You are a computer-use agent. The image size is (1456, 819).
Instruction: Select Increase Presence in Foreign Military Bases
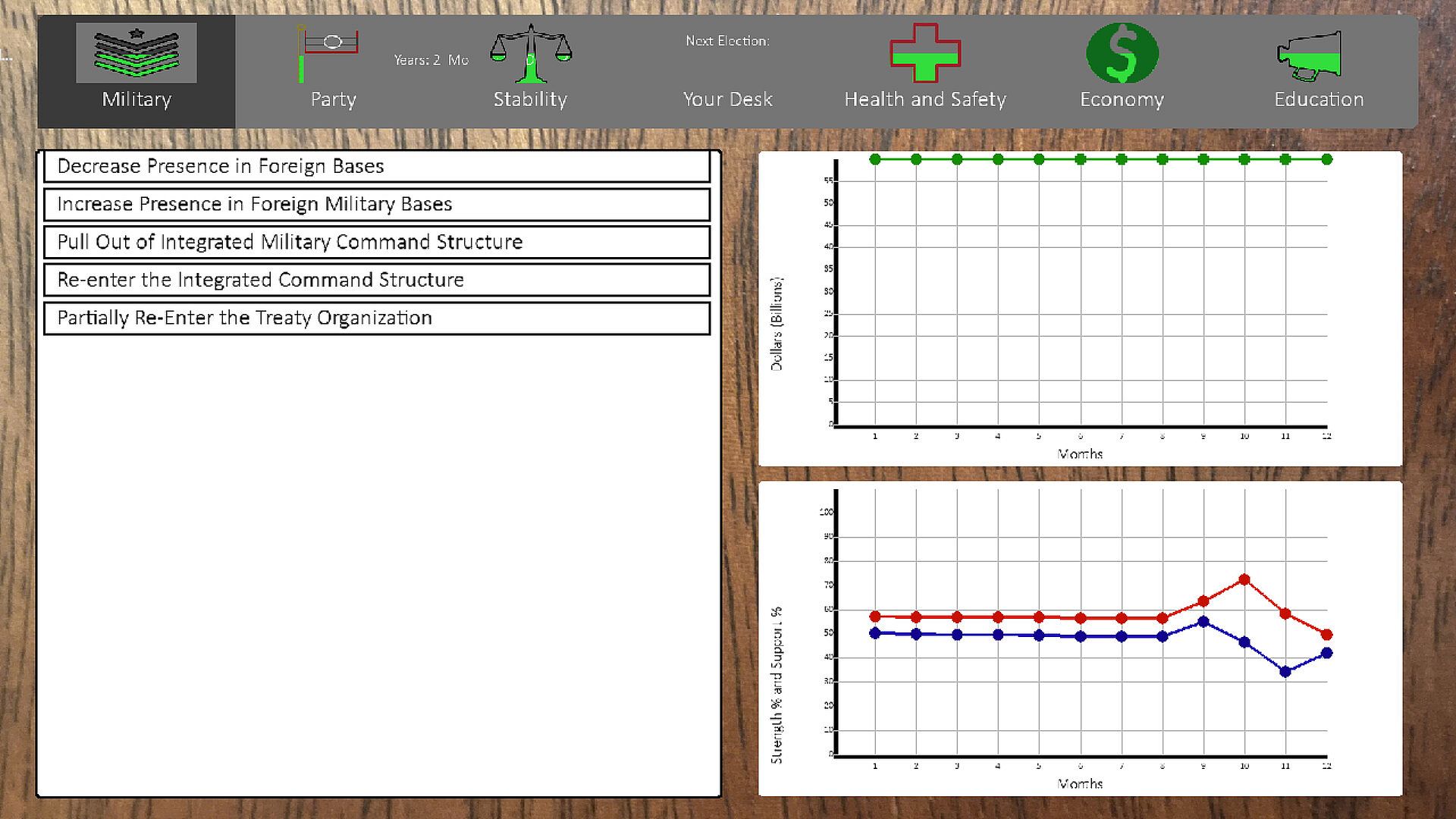(x=377, y=204)
